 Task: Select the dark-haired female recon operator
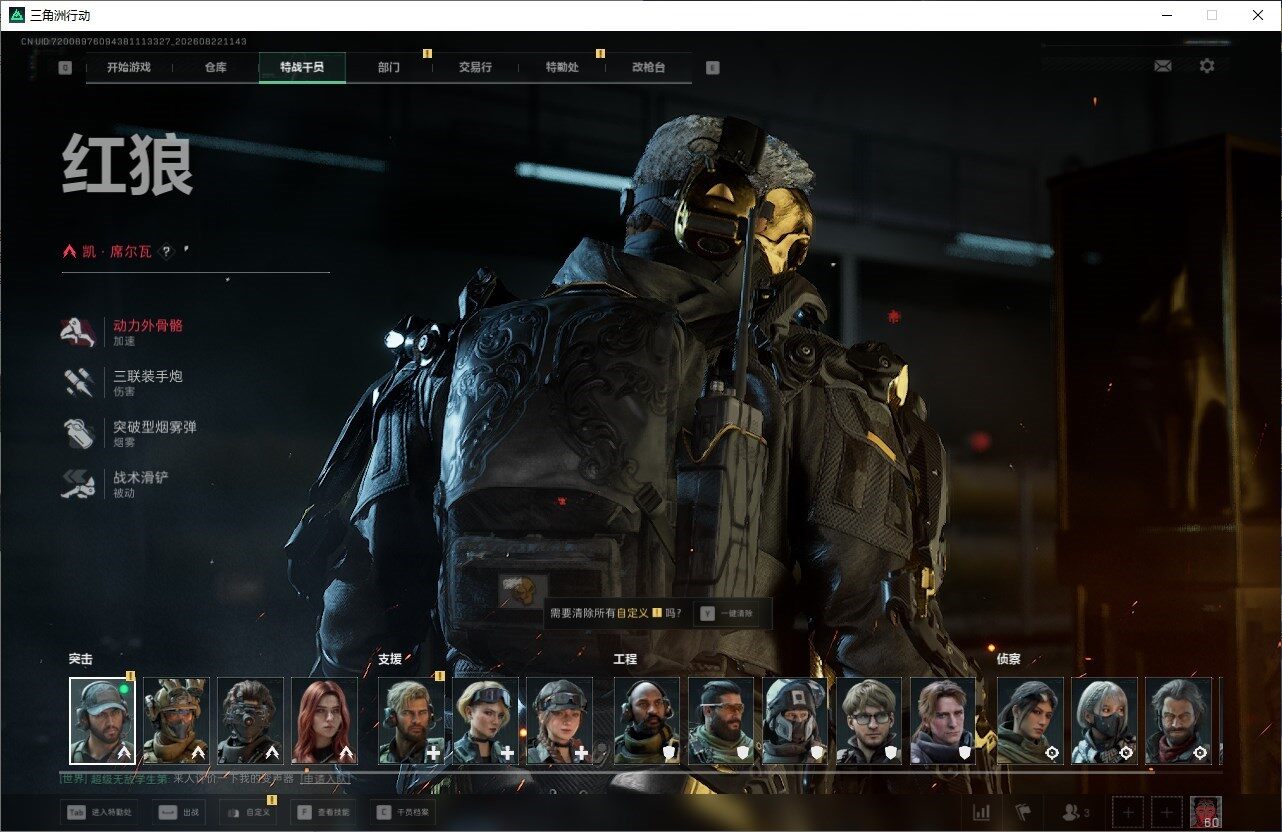1030,721
